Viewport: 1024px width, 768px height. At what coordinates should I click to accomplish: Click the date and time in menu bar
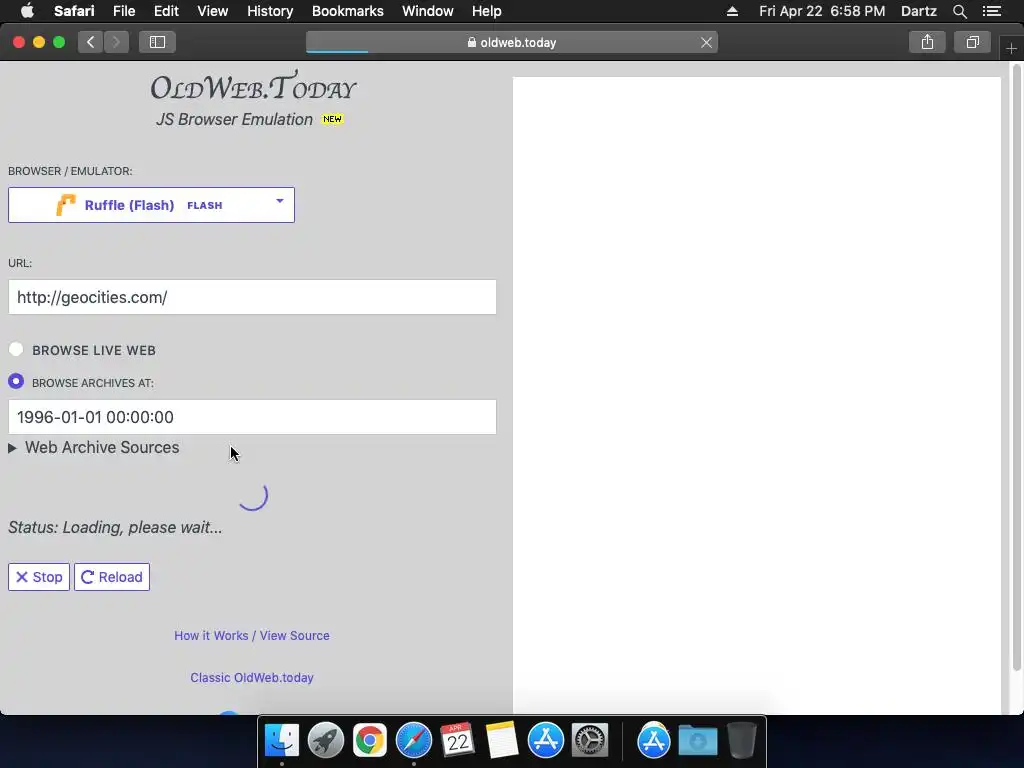[822, 11]
